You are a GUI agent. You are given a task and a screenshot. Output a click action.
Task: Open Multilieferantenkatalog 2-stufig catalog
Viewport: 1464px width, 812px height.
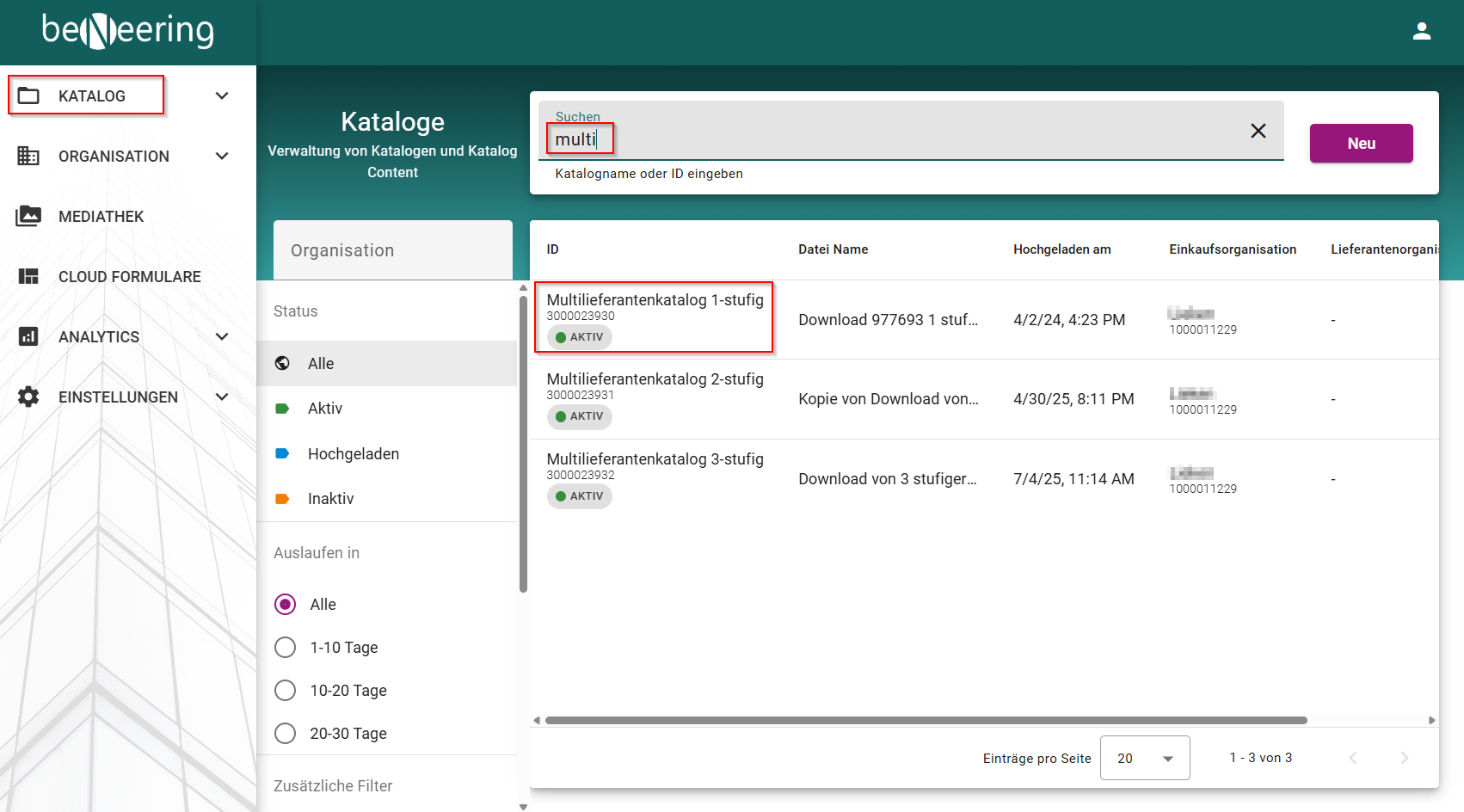pos(655,379)
